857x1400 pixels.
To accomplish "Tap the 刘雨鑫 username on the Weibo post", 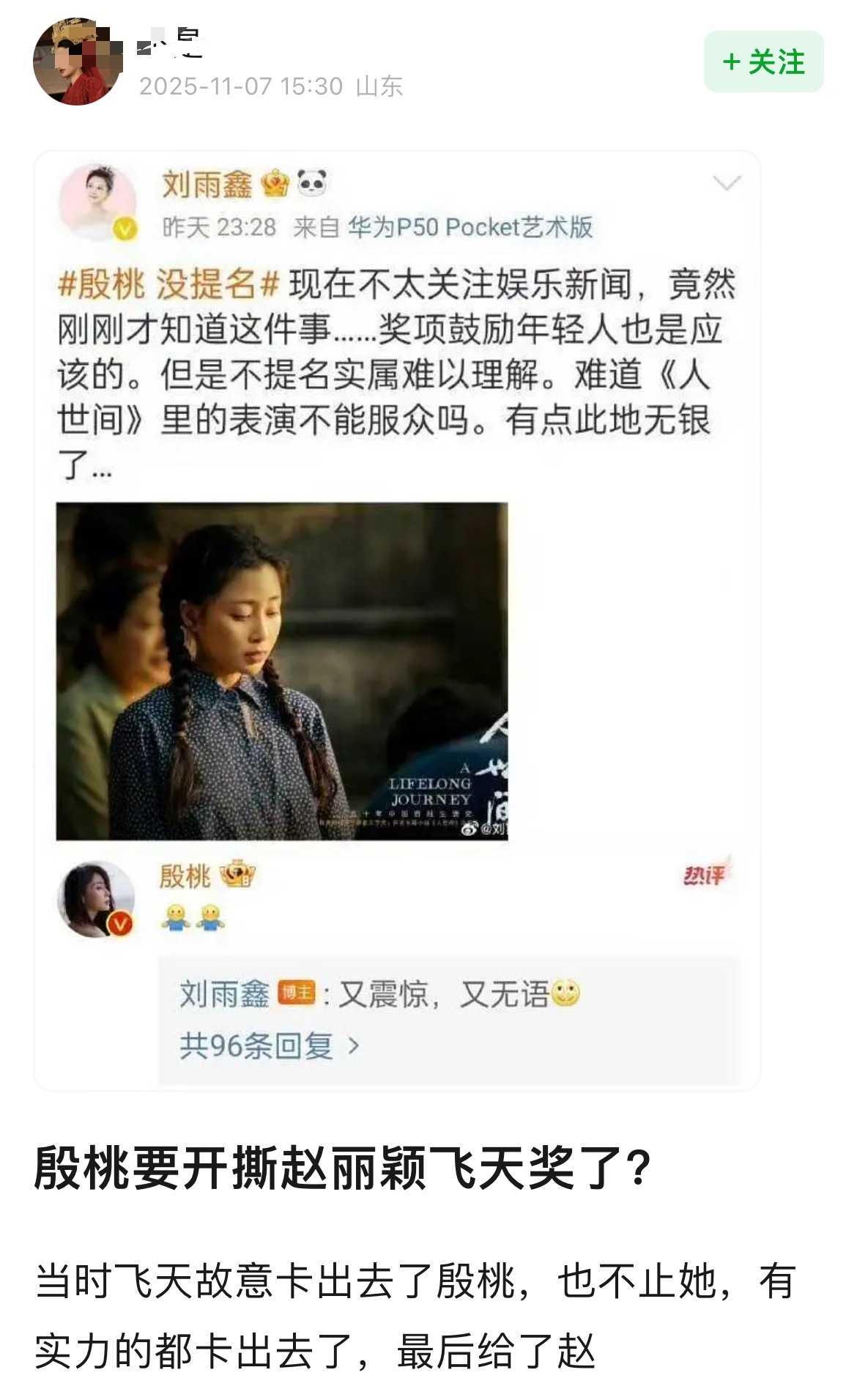I will 207,184.
